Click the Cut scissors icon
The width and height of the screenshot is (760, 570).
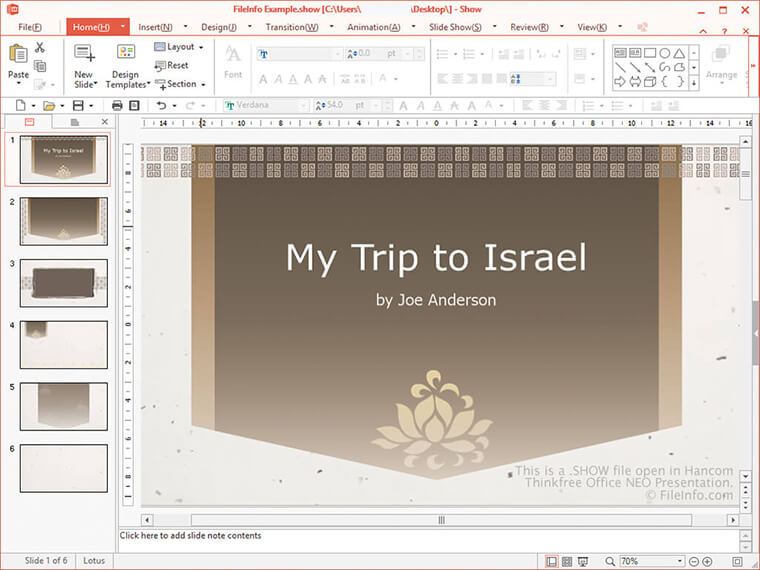point(40,48)
